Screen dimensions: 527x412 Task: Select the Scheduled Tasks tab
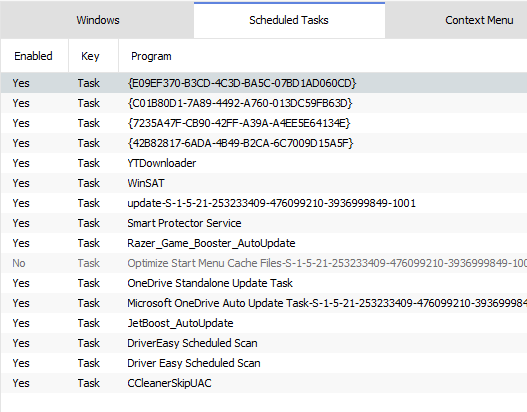click(289, 20)
